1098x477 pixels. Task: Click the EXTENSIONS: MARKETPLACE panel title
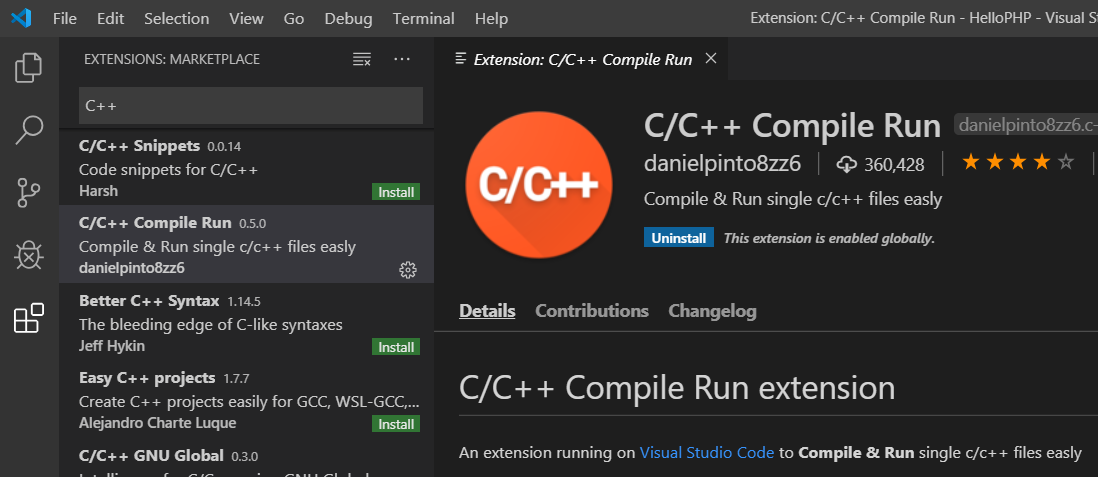[172, 60]
